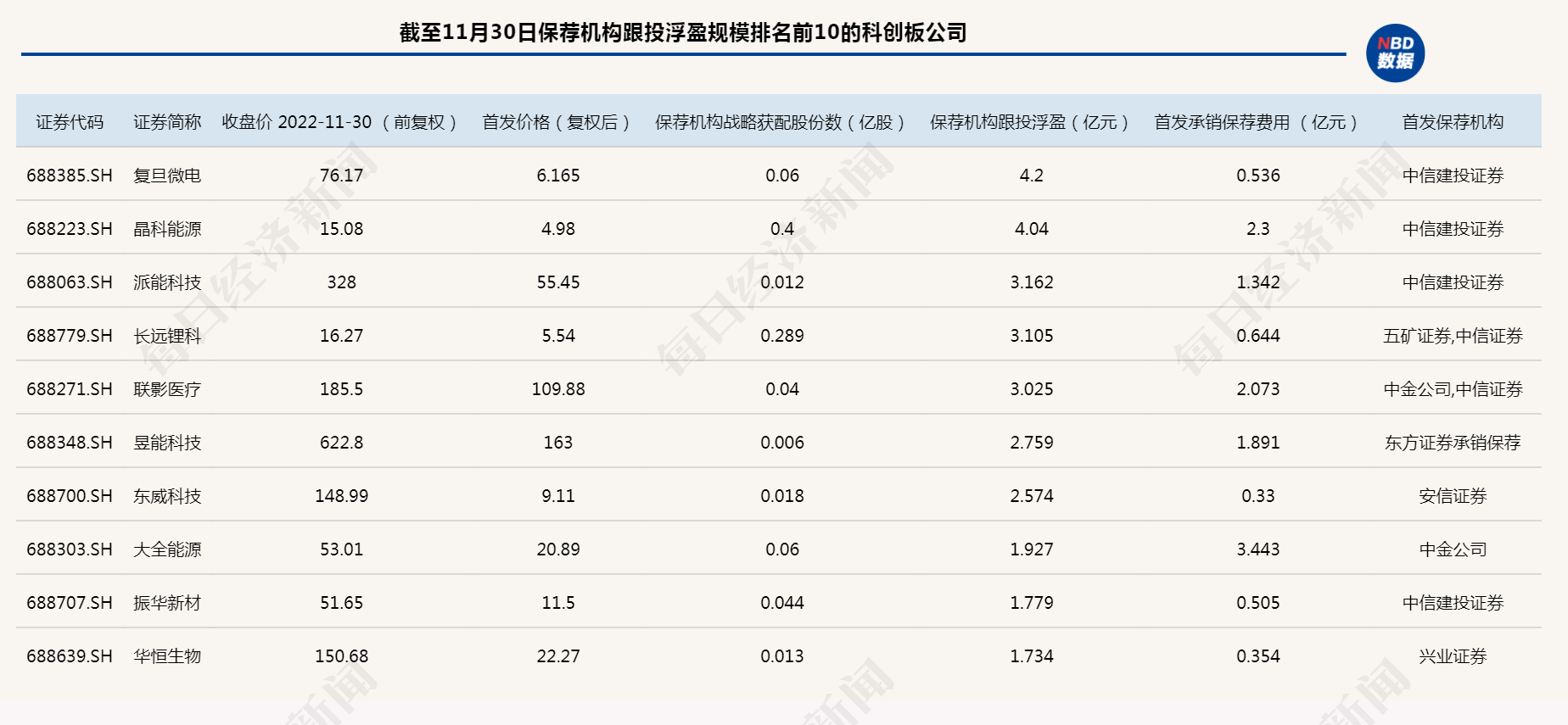The image size is (1568, 725).
Task: Click the 收盘价 2022-11-30 column header
Action: pyautogui.click(x=340, y=122)
